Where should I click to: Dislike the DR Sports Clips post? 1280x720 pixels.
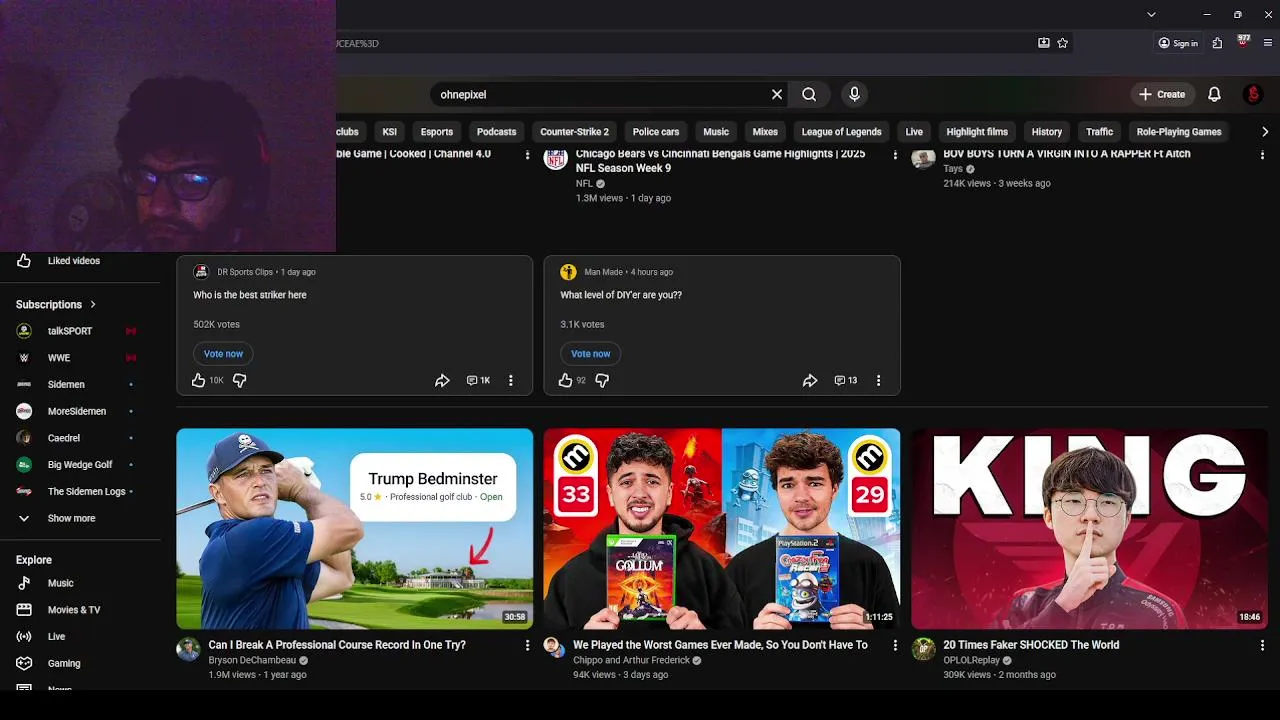[239, 380]
